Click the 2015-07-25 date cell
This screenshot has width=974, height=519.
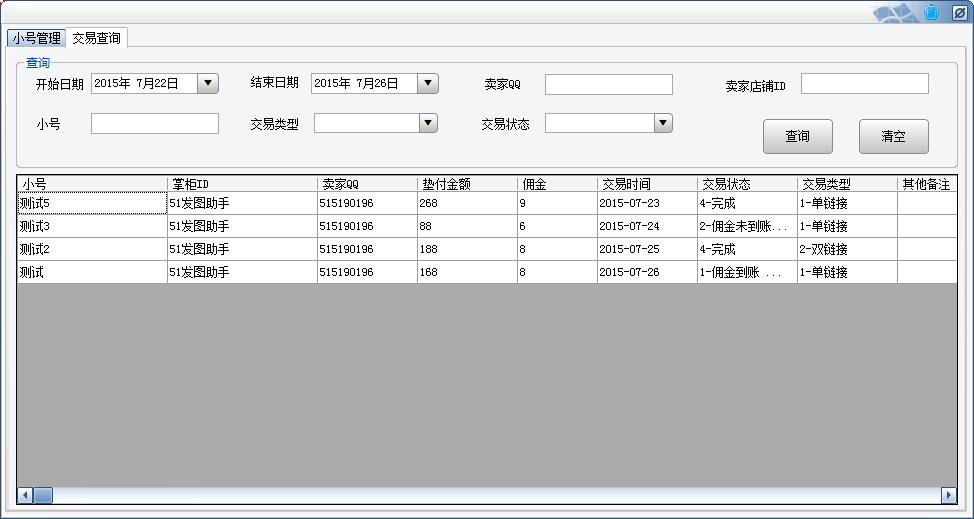coord(647,249)
